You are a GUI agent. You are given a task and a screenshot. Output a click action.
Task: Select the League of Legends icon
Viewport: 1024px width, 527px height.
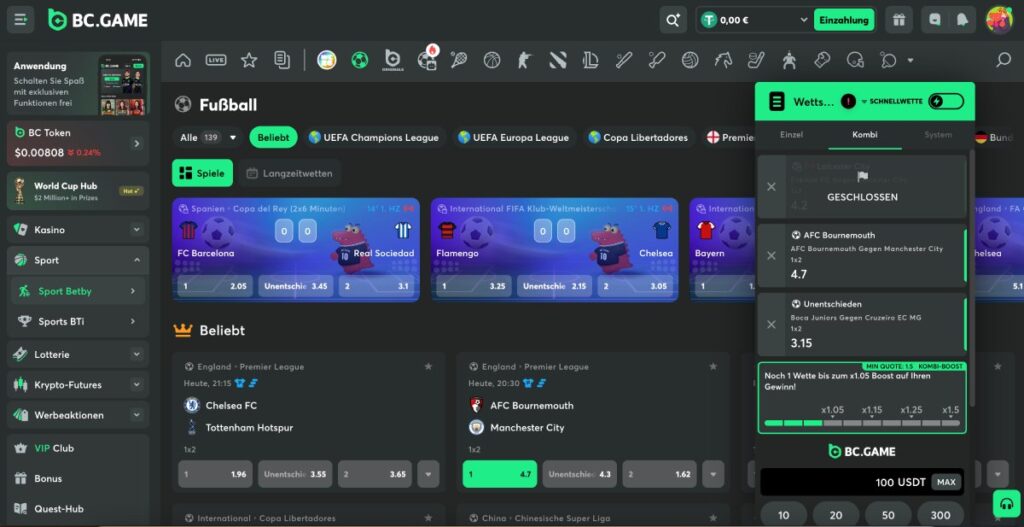[x=590, y=61]
